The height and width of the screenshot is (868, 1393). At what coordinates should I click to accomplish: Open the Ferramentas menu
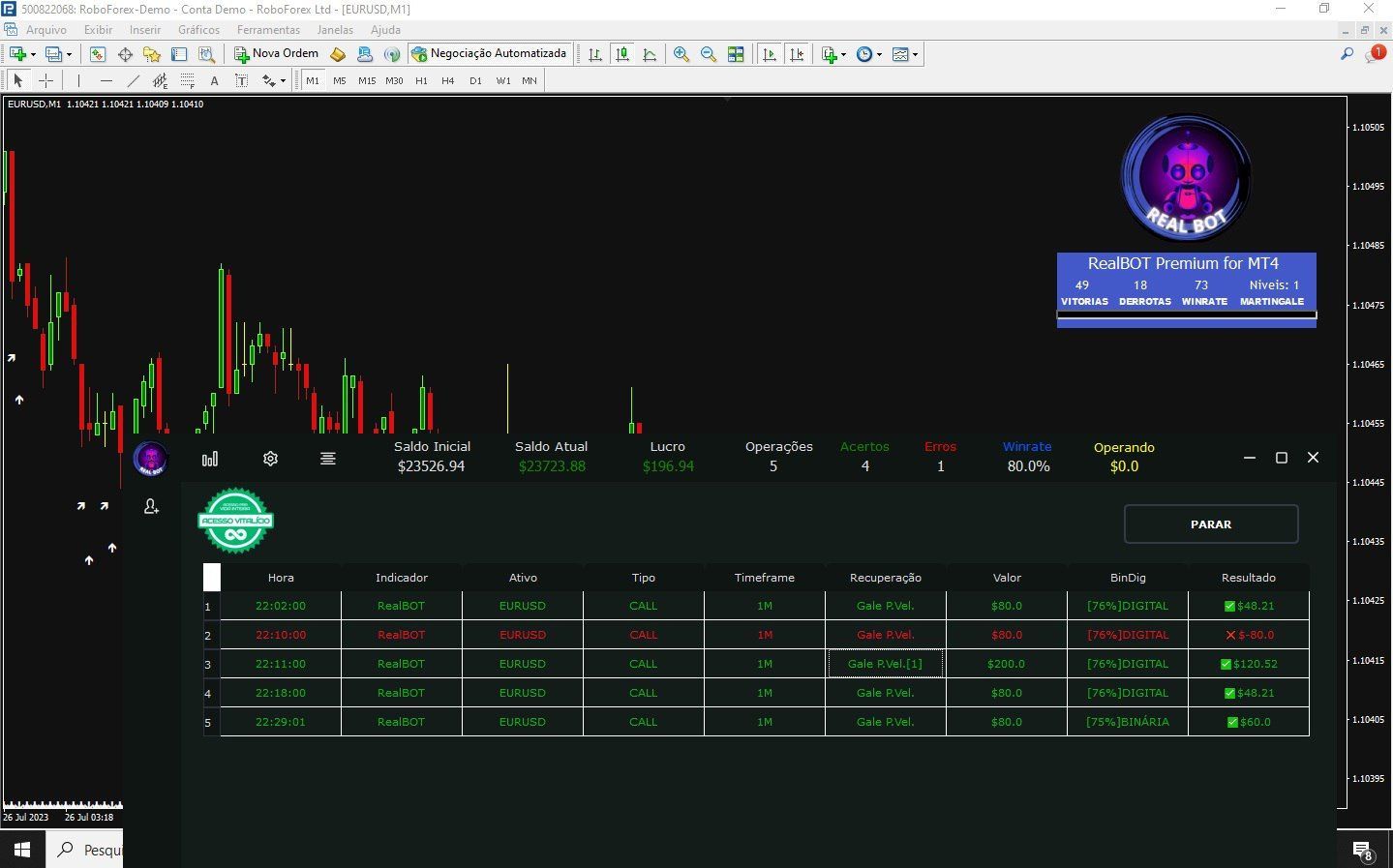click(x=268, y=30)
